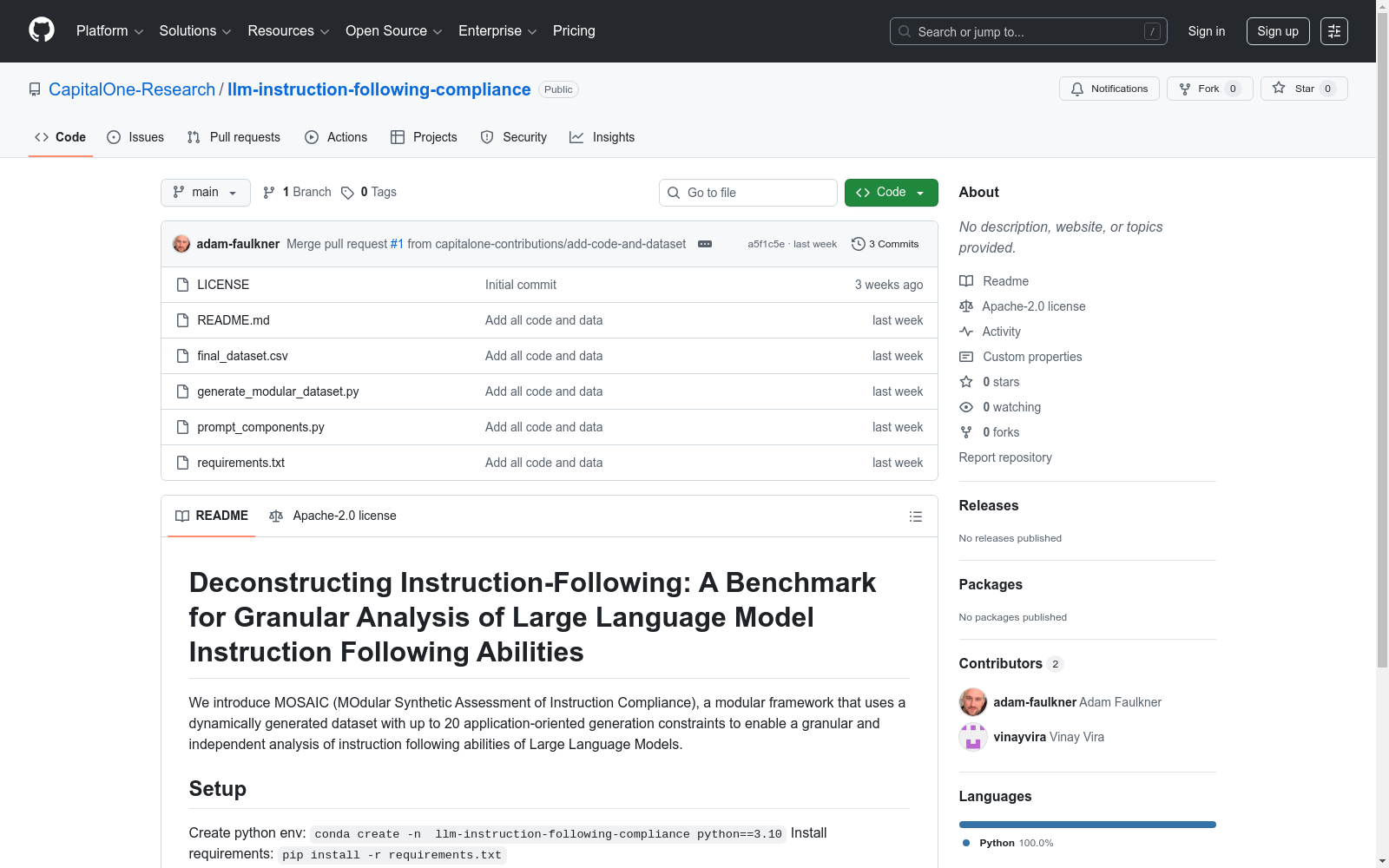
Task: Open the Releases heading link
Action: click(x=989, y=506)
